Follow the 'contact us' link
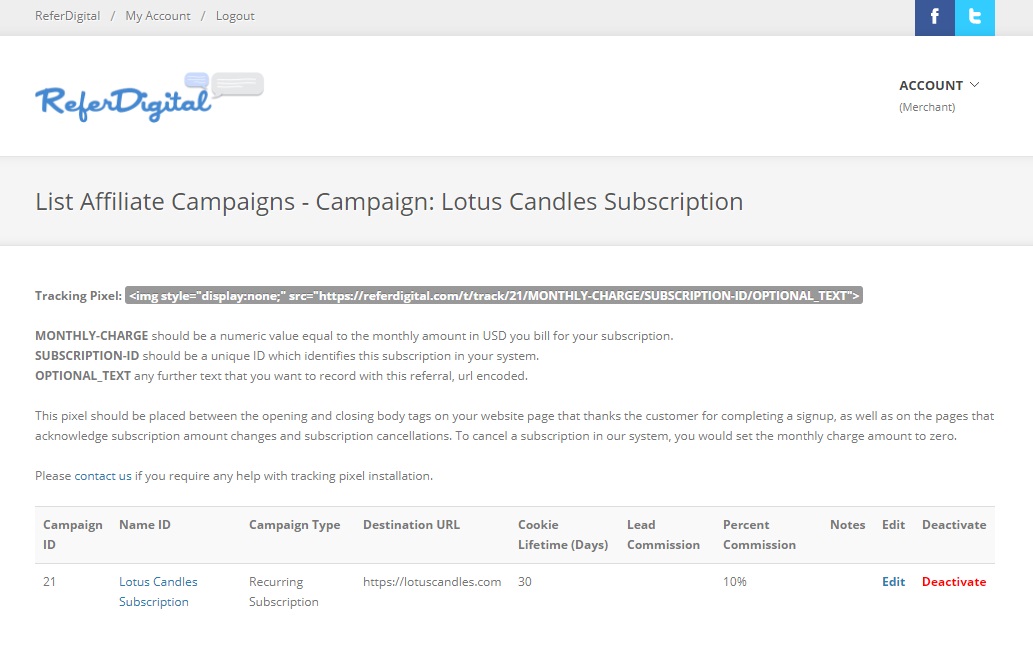The image size is (1033, 660). [103, 476]
